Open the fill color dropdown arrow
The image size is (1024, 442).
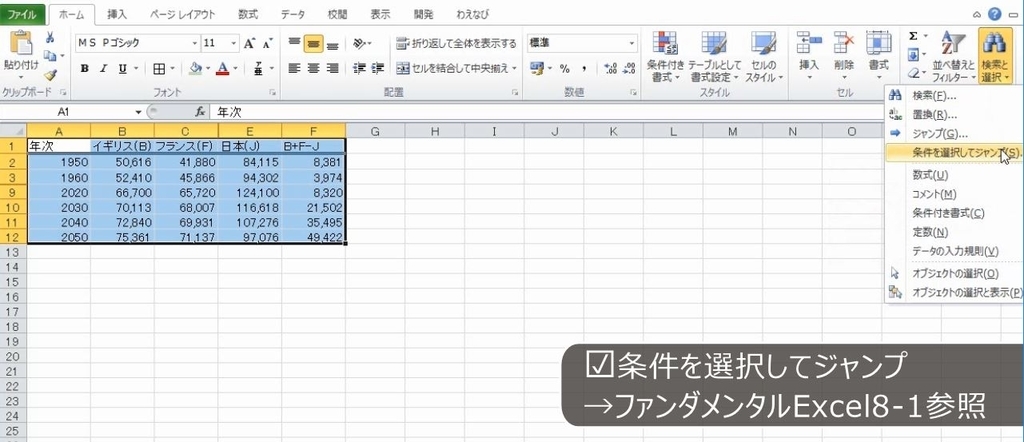click(x=207, y=69)
